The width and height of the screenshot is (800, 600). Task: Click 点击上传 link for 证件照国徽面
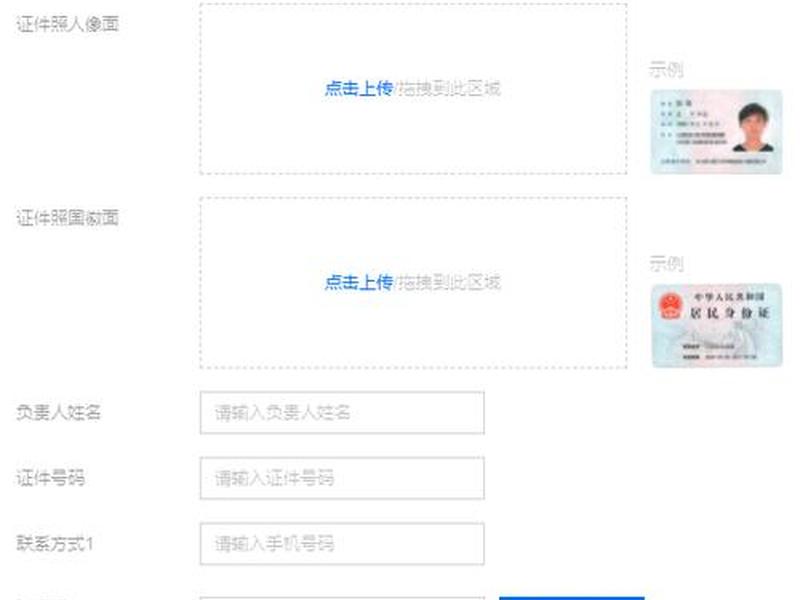(359, 282)
